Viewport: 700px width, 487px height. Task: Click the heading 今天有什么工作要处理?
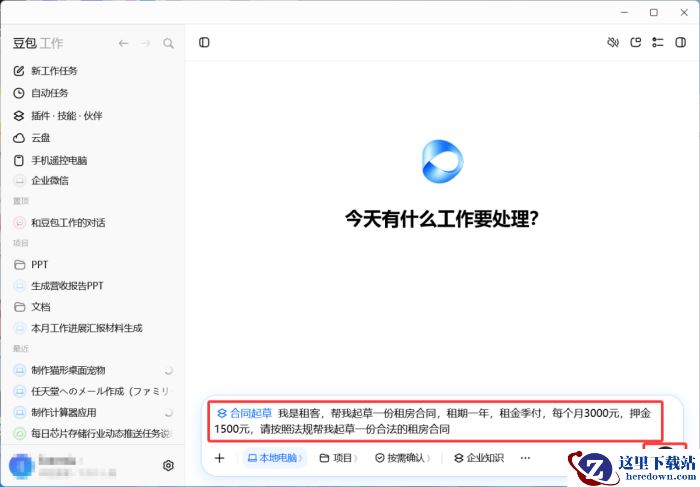[442, 219]
